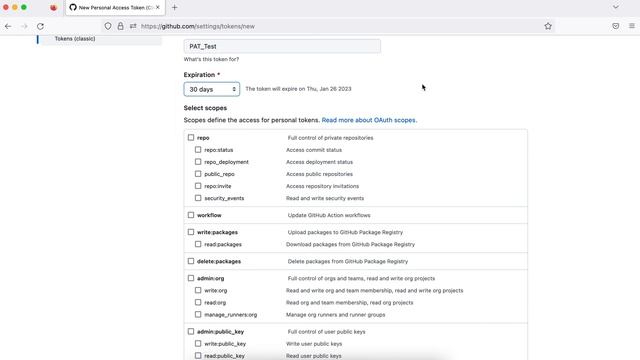Reload the page with the refresh icon
This screenshot has height=360, width=640.
pos(40,26)
